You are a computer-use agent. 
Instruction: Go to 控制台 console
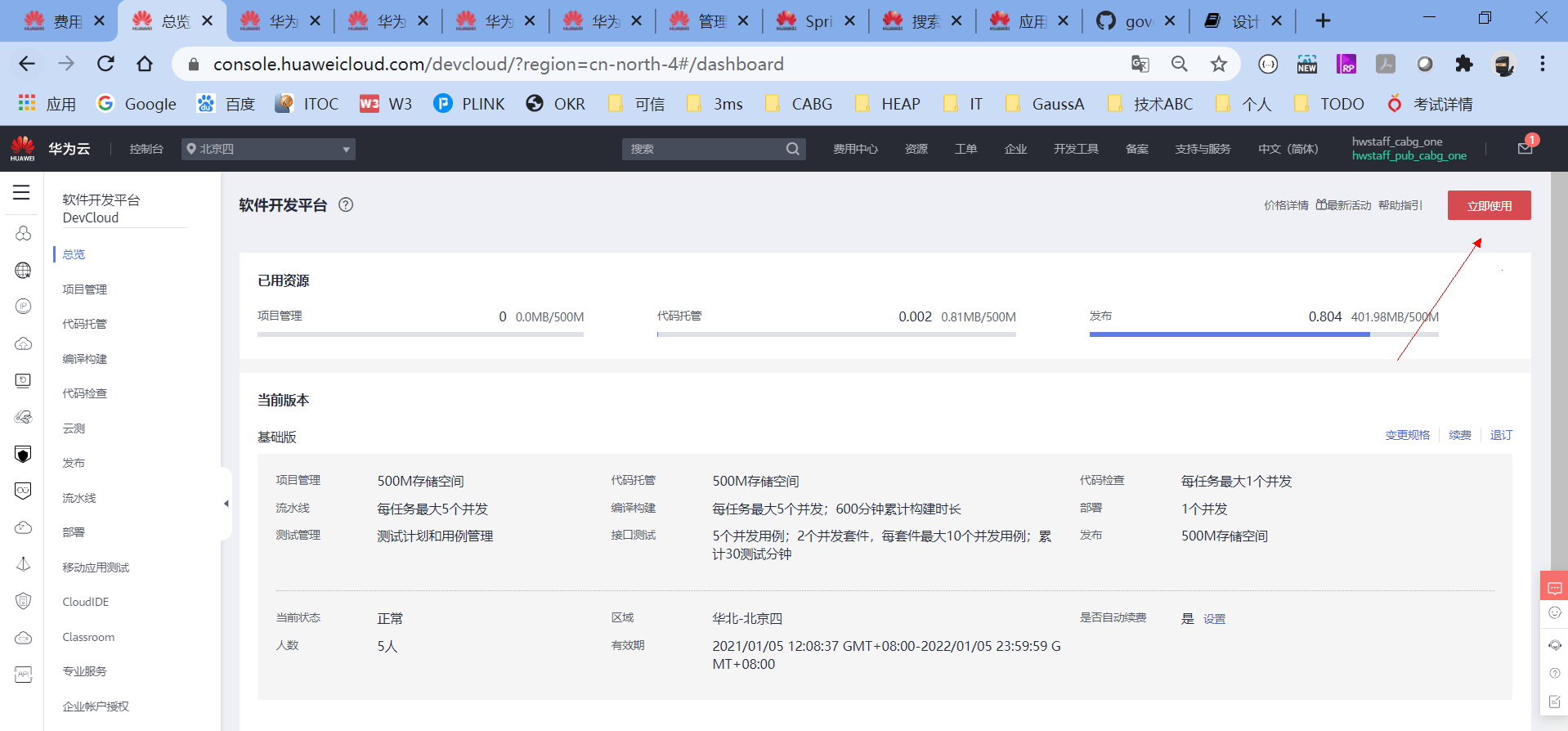tap(146, 149)
